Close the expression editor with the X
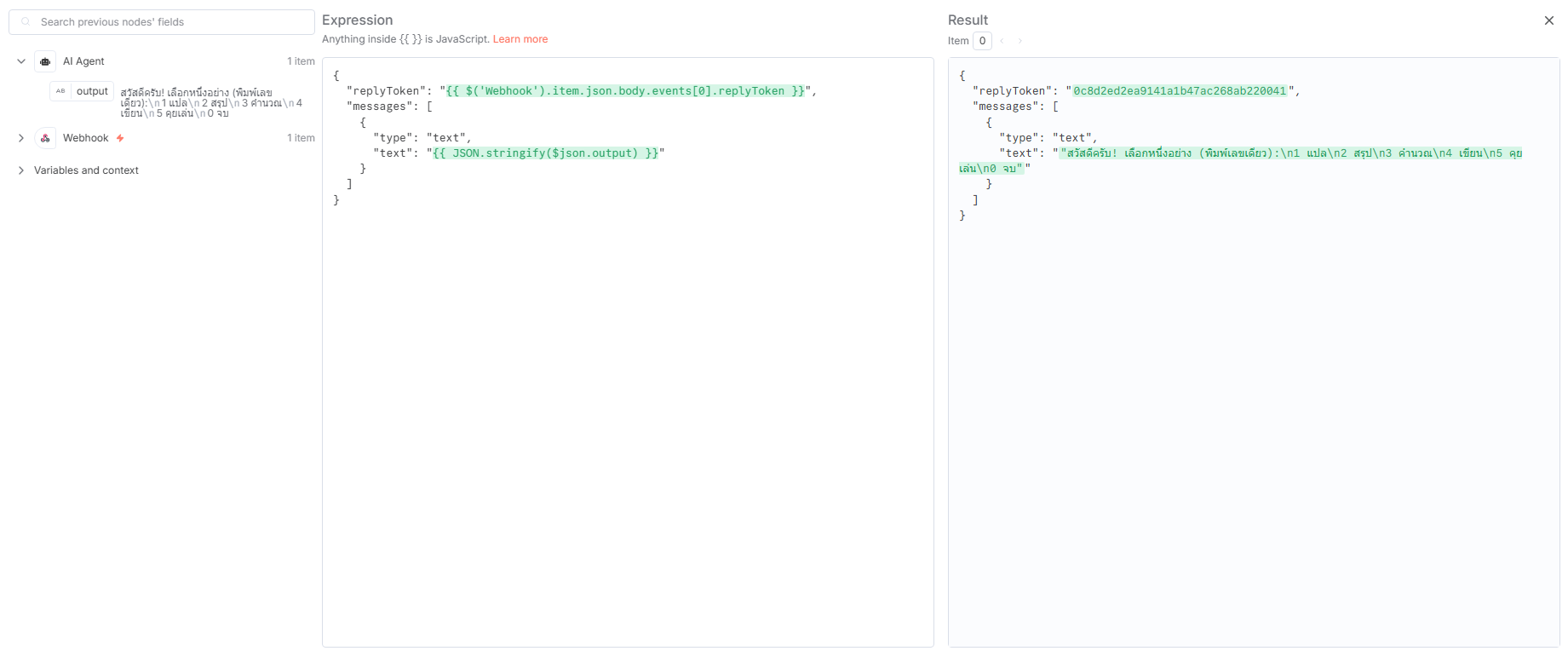This screenshot has height=651, width=1568. (1548, 20)
